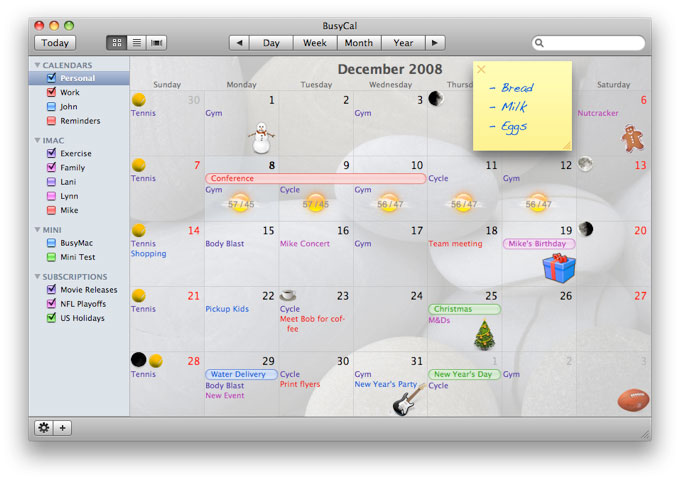Select the Team meeting event

(455, 244)
